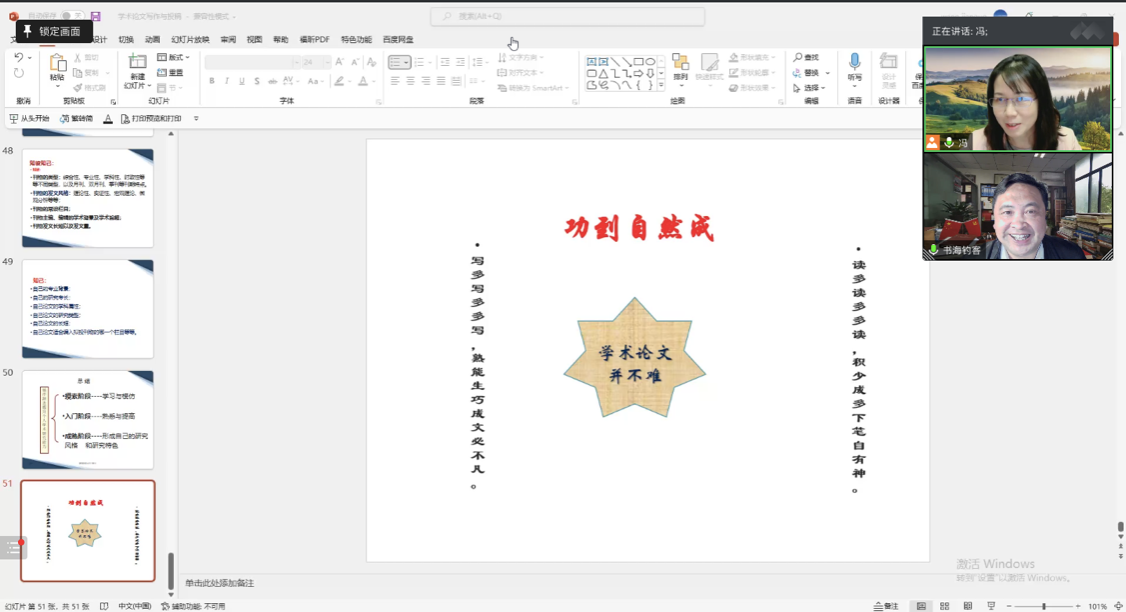The width and height of the screenshot is (1126, 612).
Task: Click the Dictate microphone icon
Action: point(854,64)
